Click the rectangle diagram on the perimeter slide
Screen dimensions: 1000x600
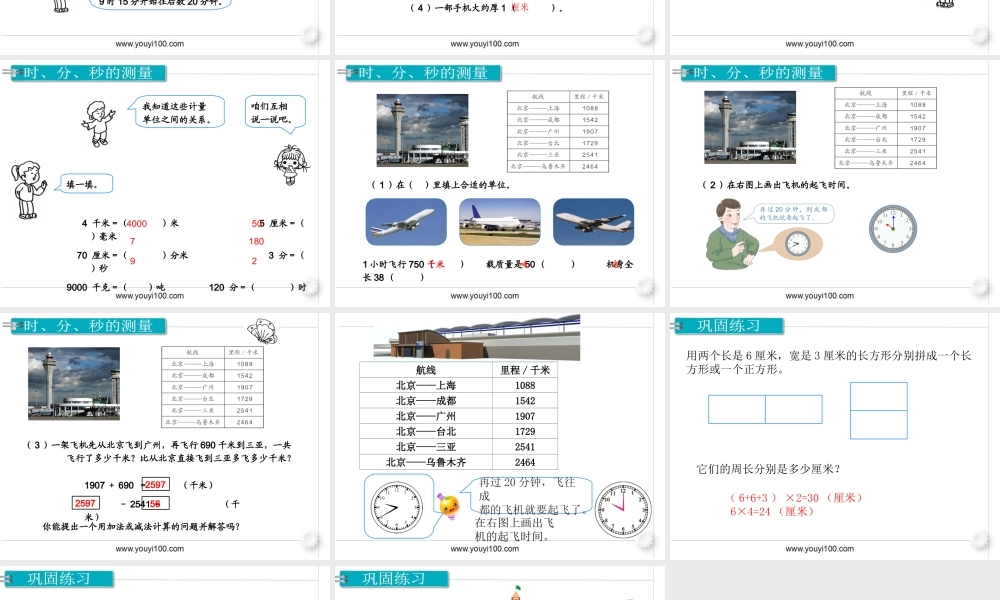[x=765, y=408]
